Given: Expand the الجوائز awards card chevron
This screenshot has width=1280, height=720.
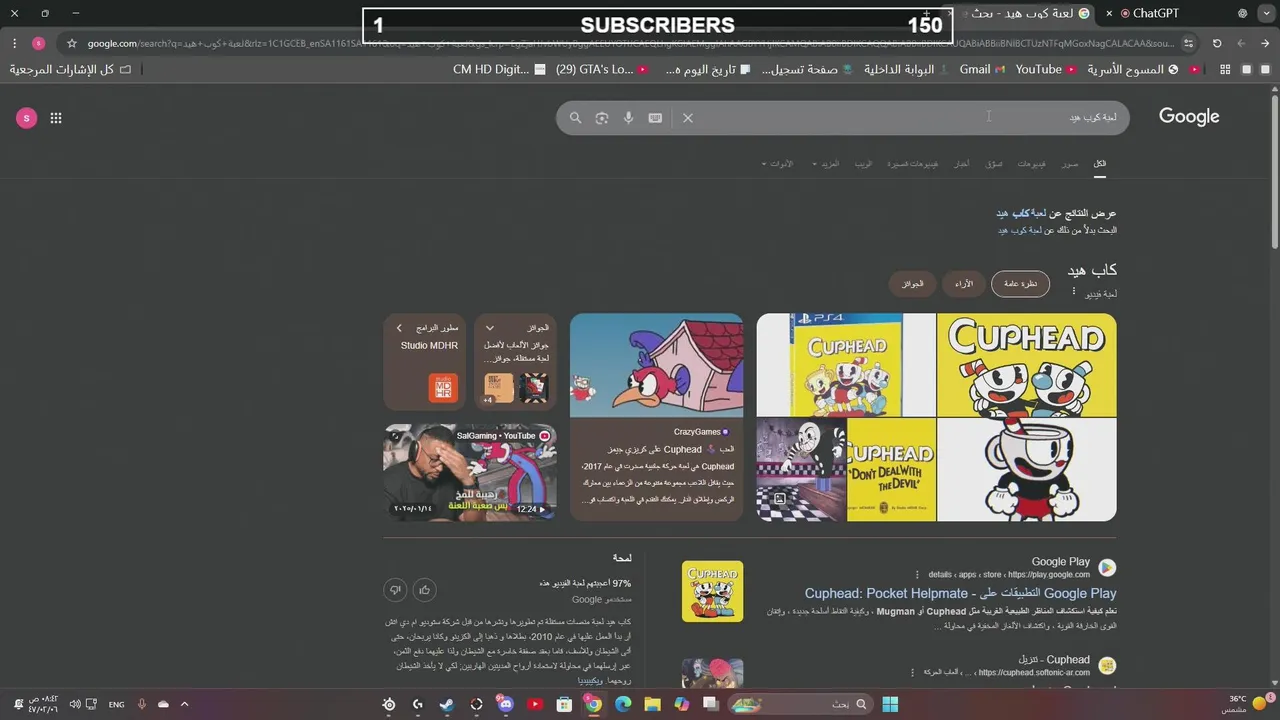Looking at the screenshot, I should [490, 328].
